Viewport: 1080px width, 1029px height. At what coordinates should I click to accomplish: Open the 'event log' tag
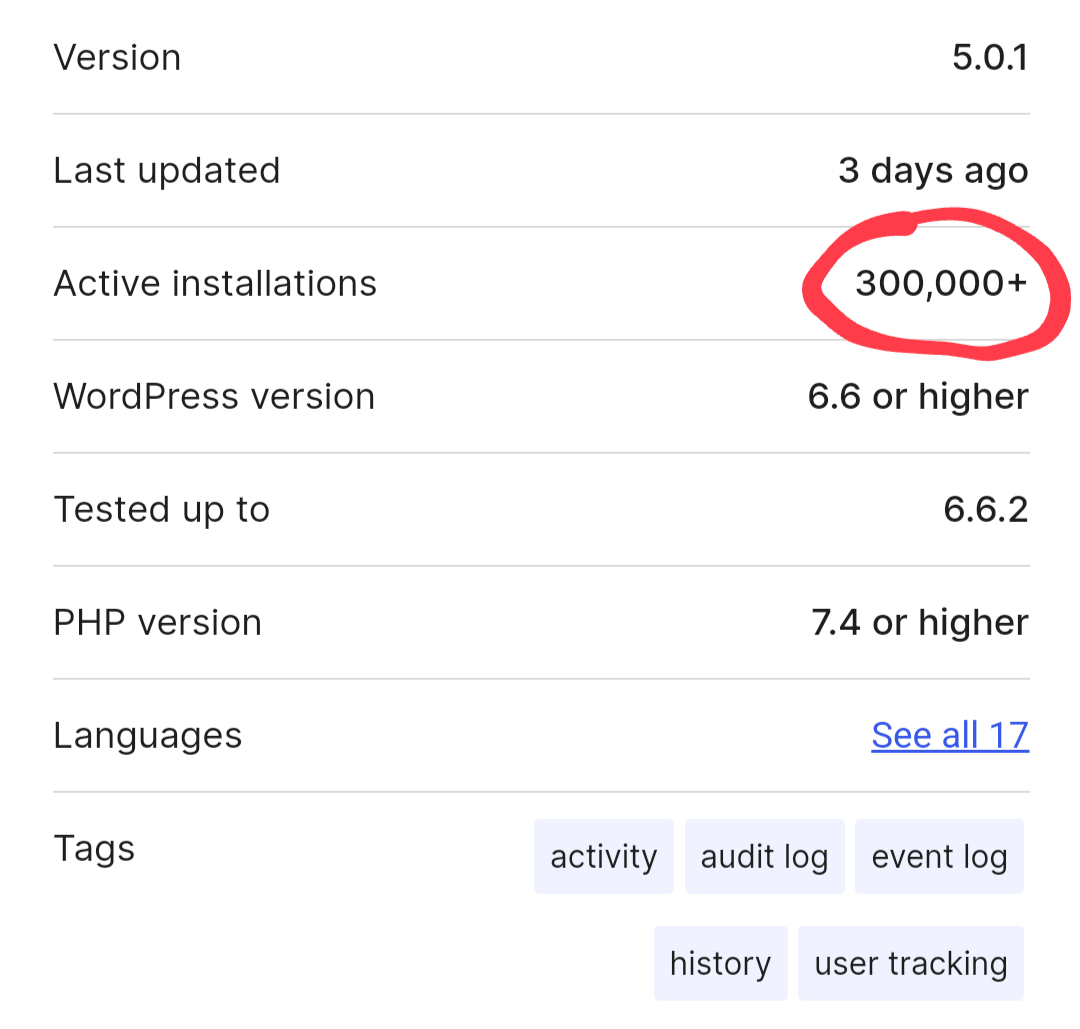coord(938,856)
